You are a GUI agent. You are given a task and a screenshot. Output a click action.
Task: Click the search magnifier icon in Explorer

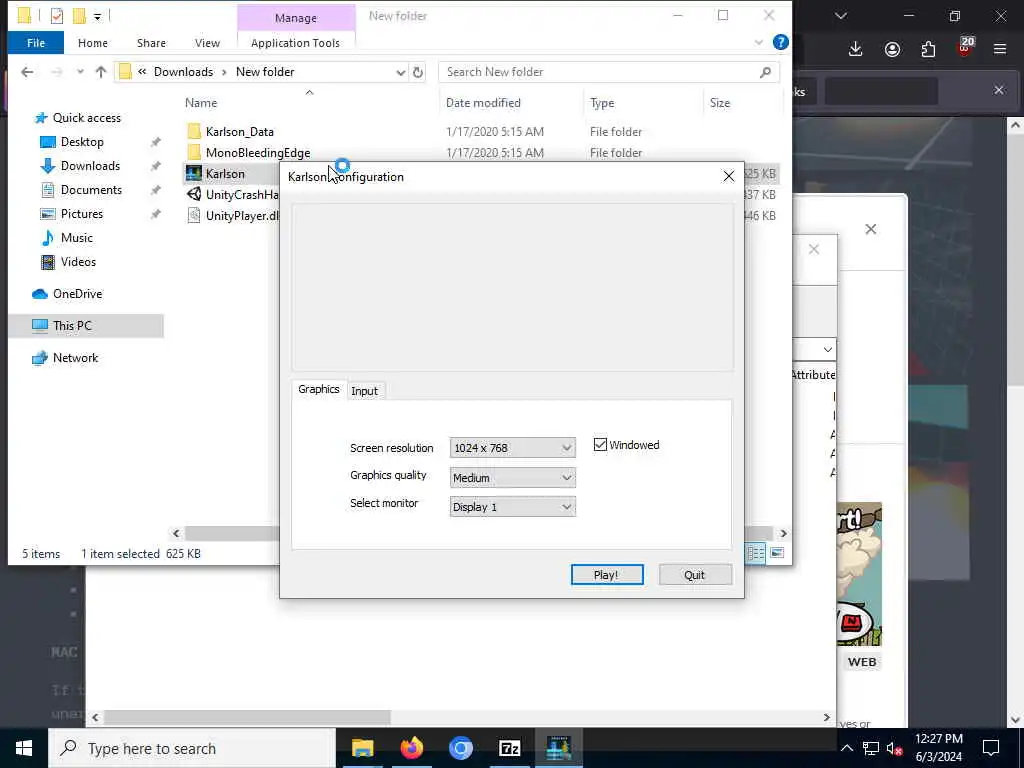click(x=765, y=72)
